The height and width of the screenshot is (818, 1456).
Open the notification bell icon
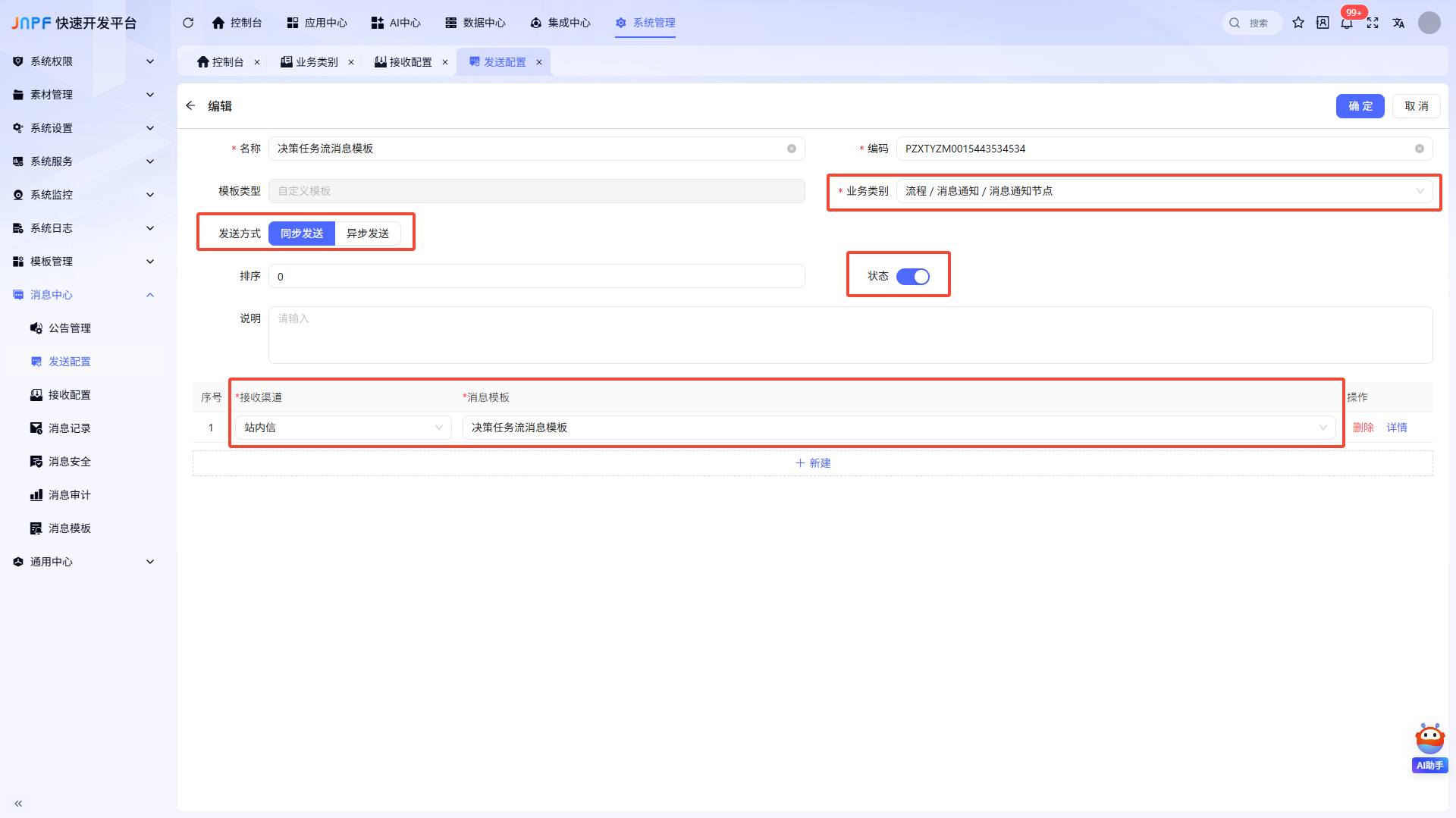pos(1347,23)
